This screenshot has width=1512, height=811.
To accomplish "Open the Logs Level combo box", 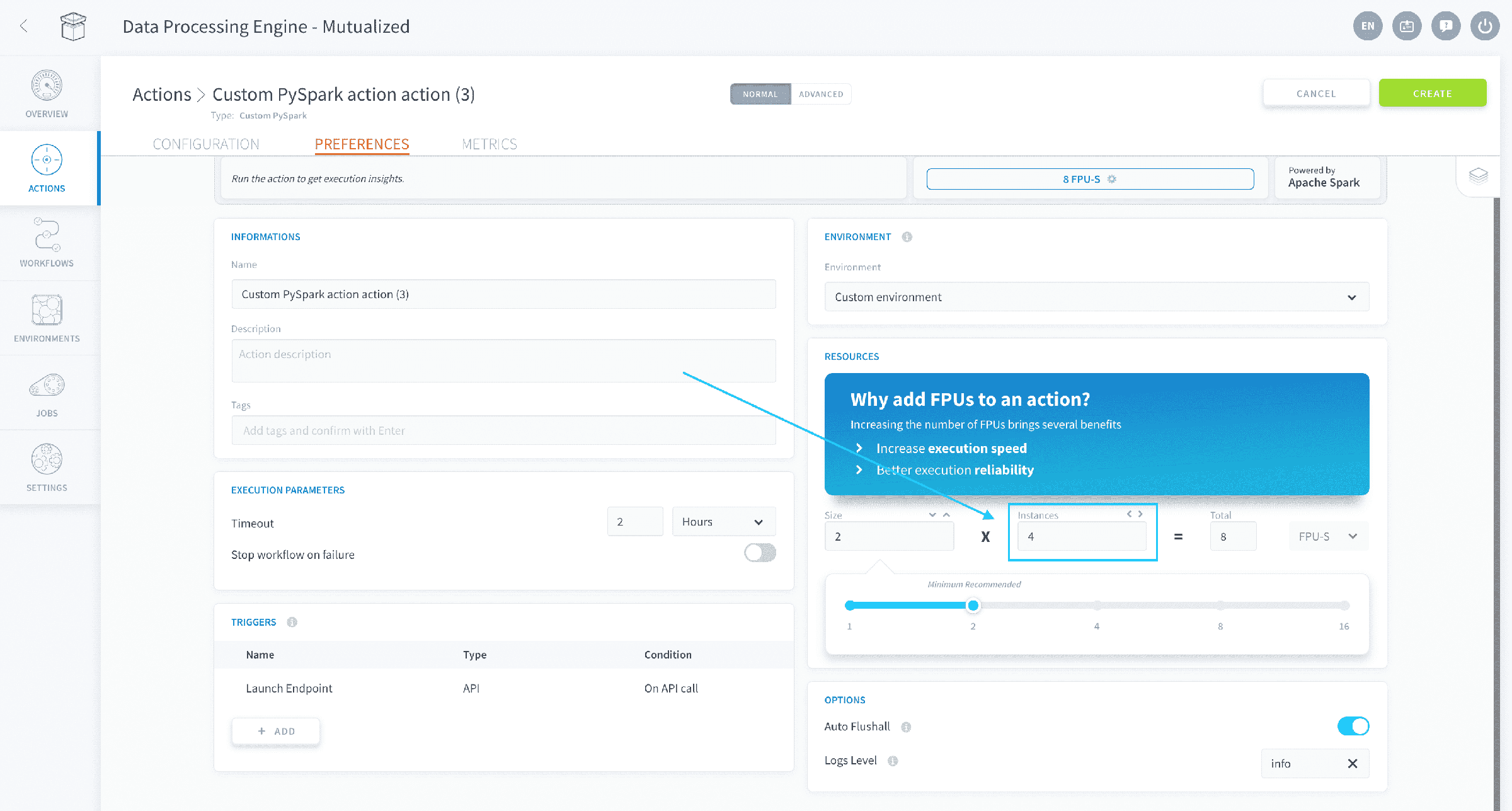I will tap(1315, 764).
